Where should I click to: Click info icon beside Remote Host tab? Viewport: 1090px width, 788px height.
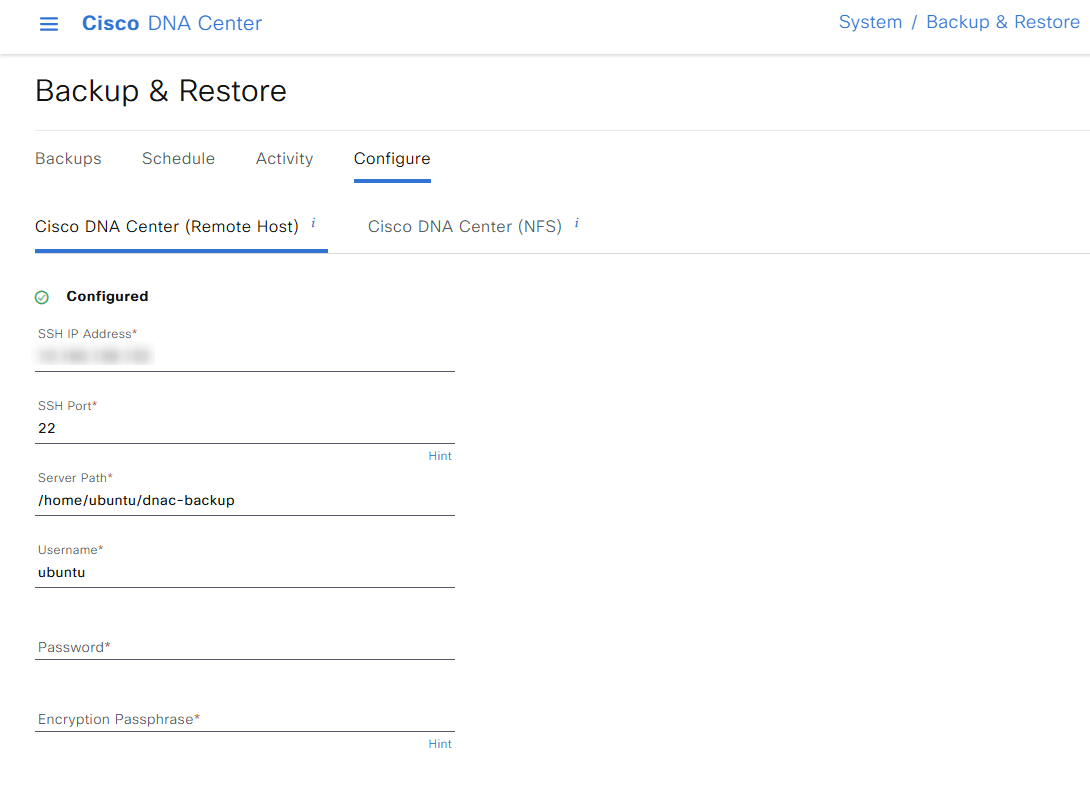[x=314, y=223]
